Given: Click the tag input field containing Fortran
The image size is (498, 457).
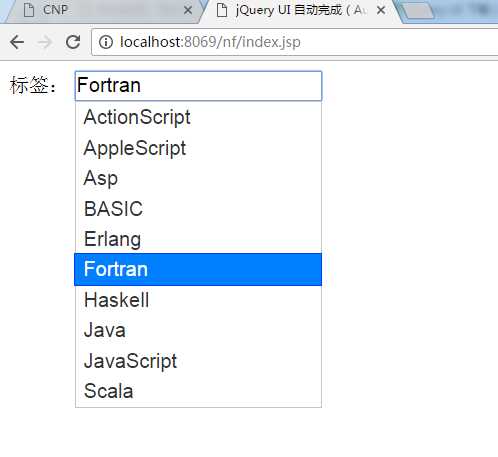Looking at the screenshot, I should click(x=198, y=86).
